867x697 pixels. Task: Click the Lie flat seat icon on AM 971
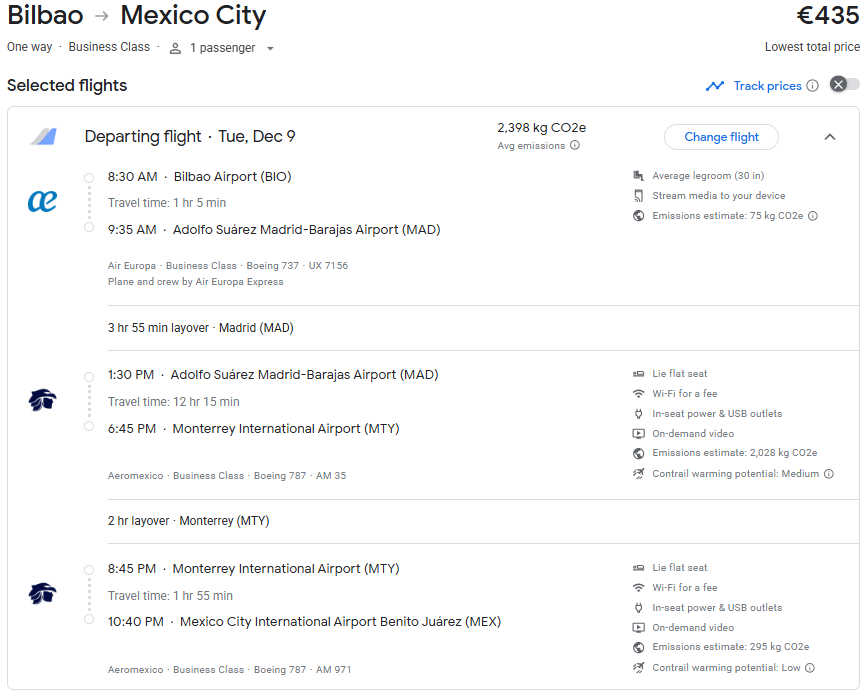tap(638, 568)
